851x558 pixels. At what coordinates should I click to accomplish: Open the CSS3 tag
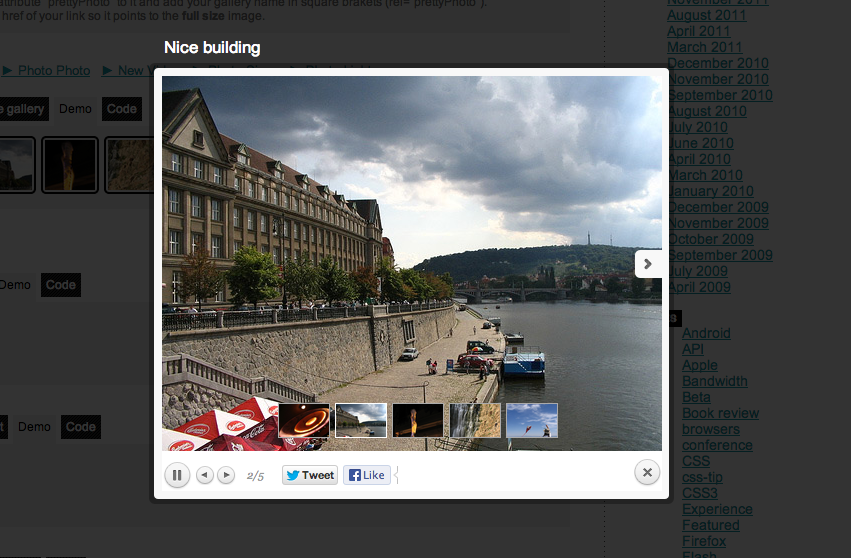(x=700, y=493)
